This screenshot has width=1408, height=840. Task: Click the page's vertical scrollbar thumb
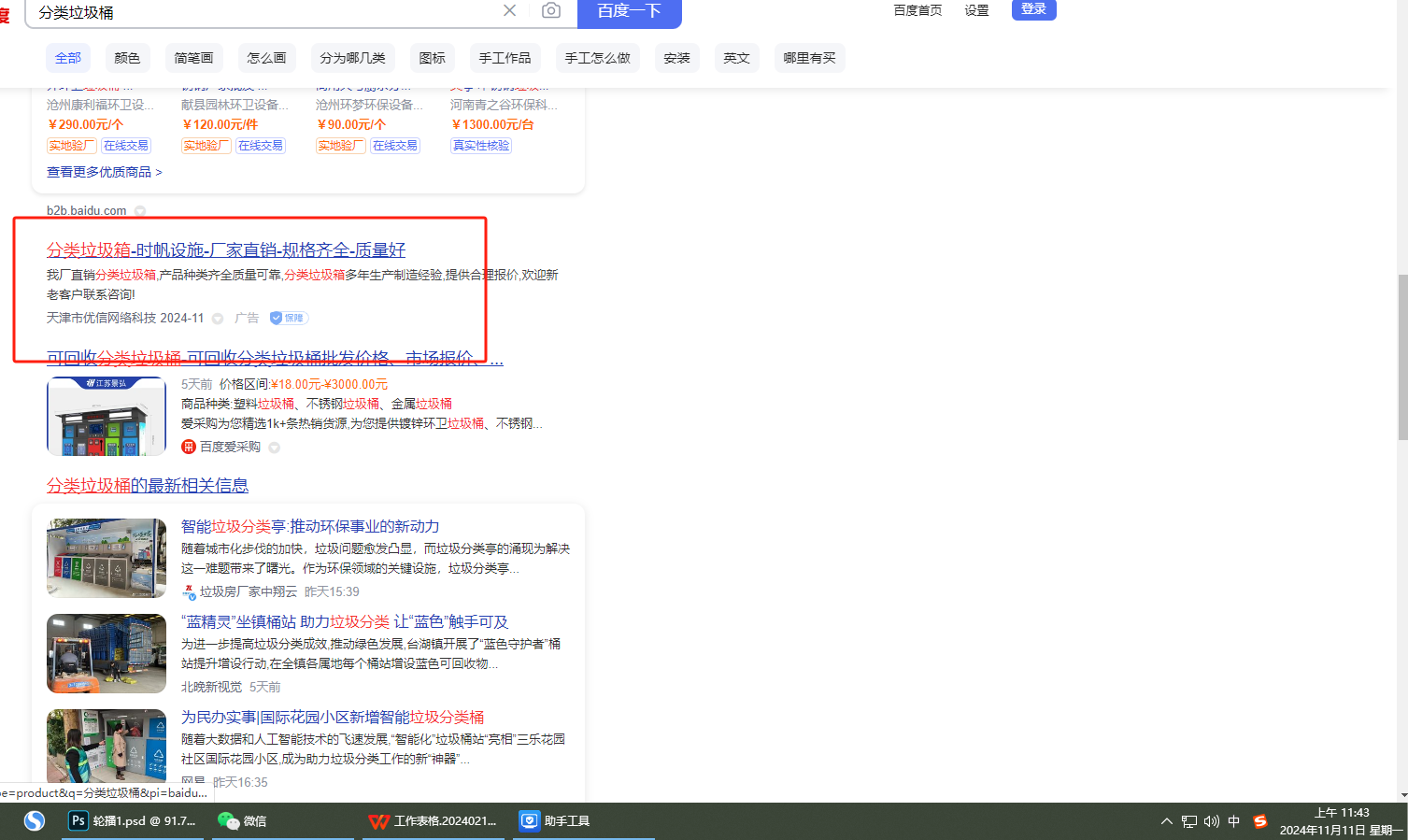1402,357
